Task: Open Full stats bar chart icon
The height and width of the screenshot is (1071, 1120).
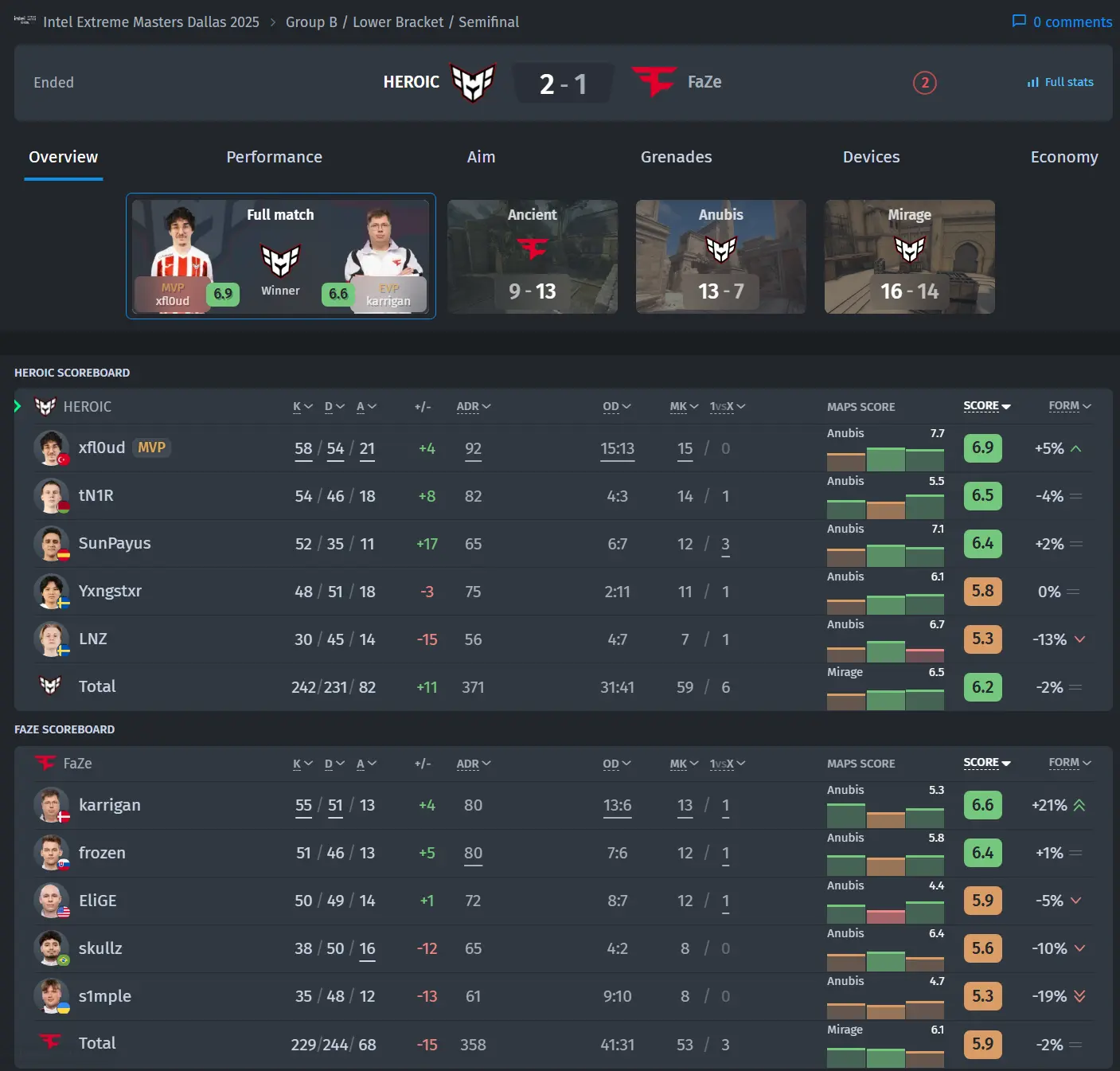Action: (1032, 82)
